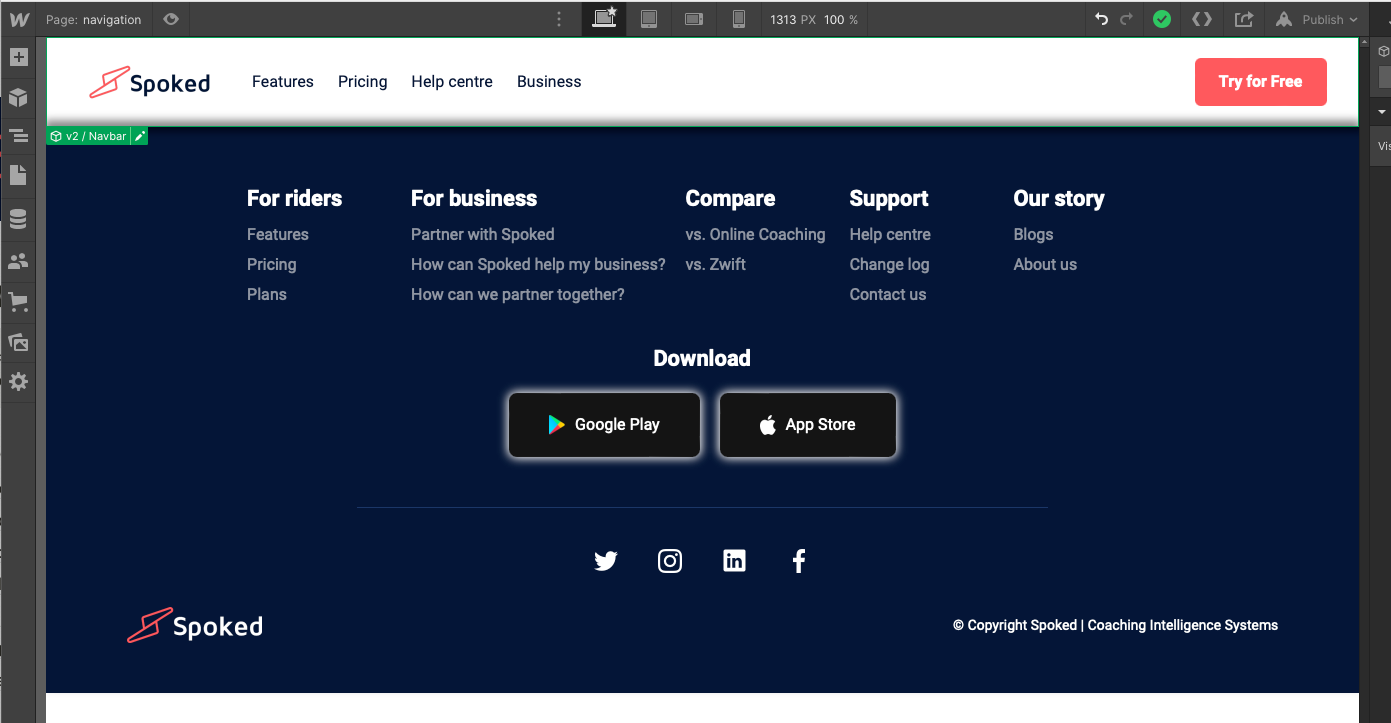Select Help centre in the top navbar
The height and width of the screenshot is (723, 1391).
coord(452,82)
